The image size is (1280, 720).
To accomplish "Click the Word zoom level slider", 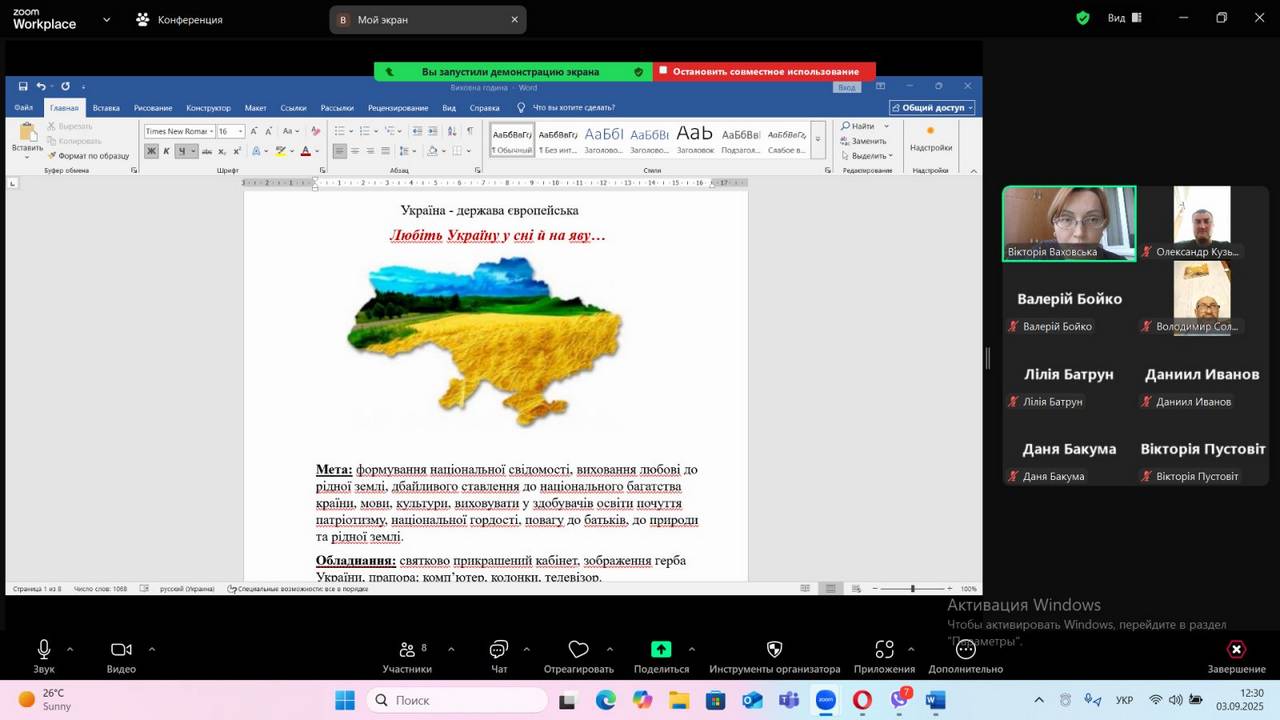I will (912, 589).
